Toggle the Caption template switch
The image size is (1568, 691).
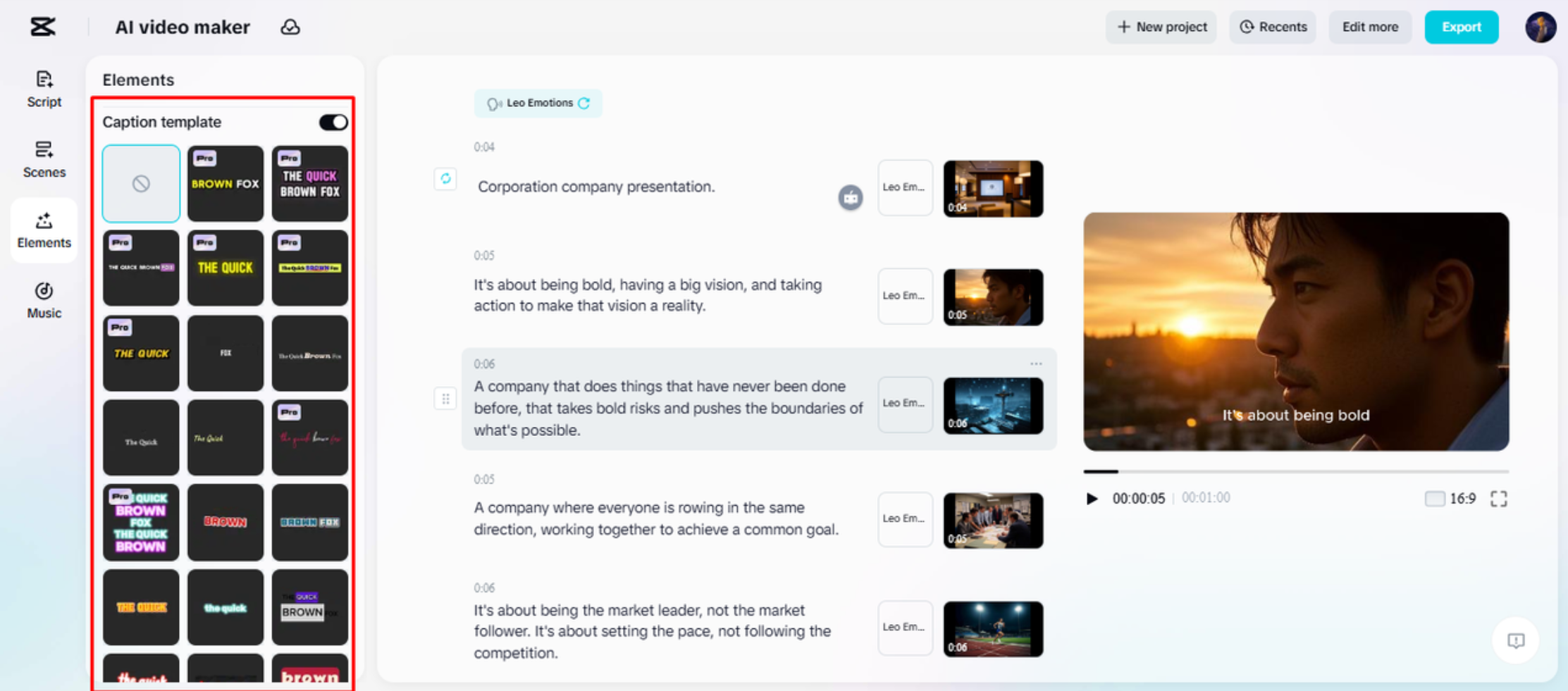click(333, 122)
